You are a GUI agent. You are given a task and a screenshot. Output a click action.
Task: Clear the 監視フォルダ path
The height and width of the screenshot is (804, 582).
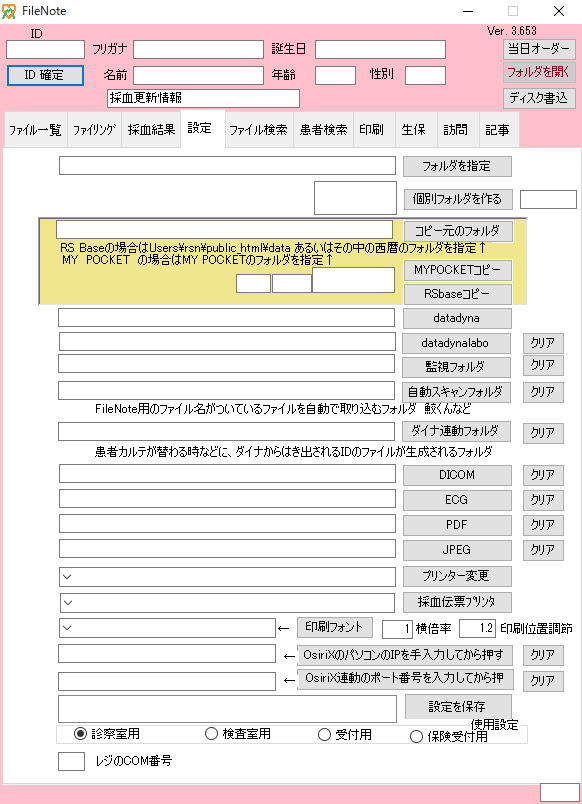pos(543,366)
